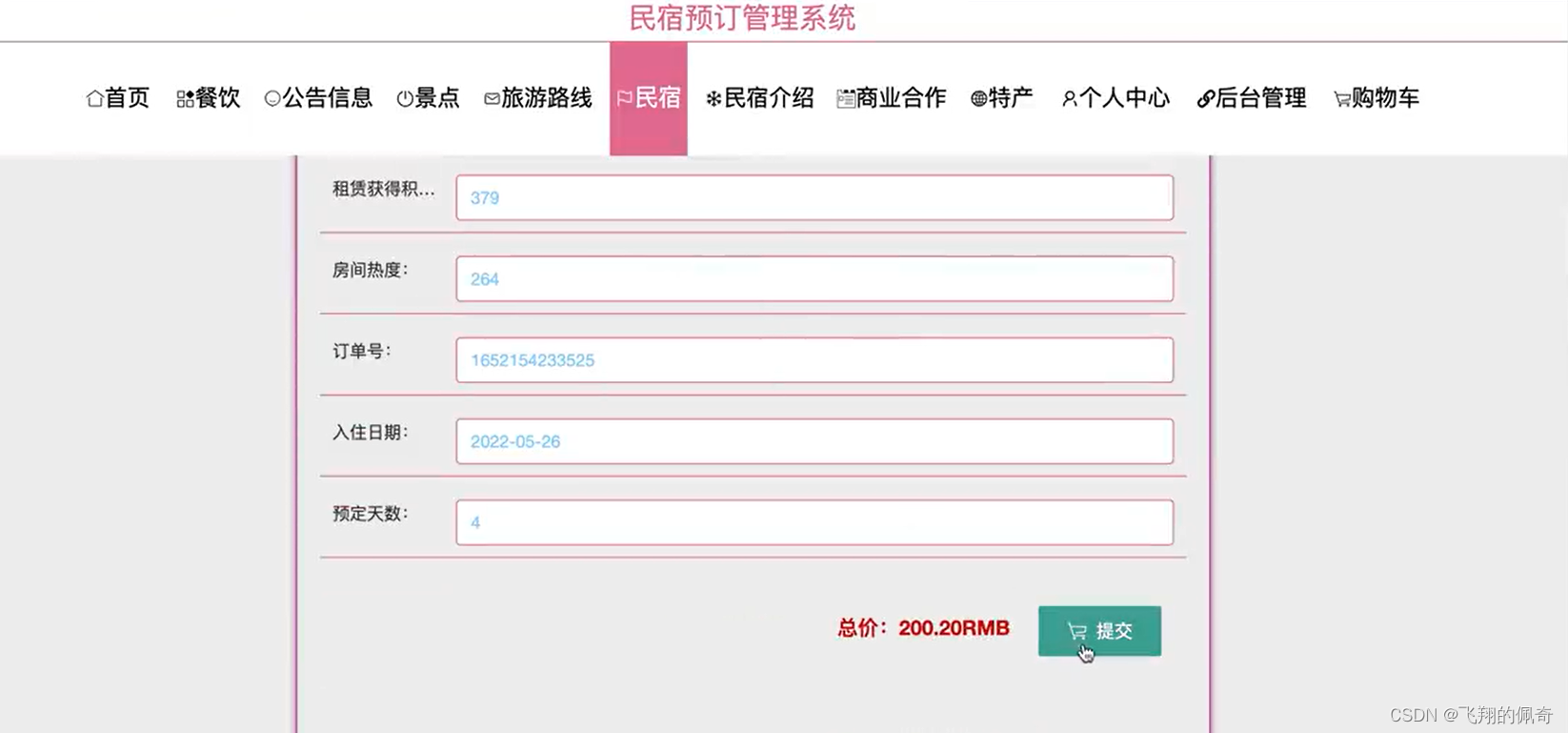This screenshot has height=733, width=1568.
Task: Click the globe icon beside 特产
Action: 978,98
